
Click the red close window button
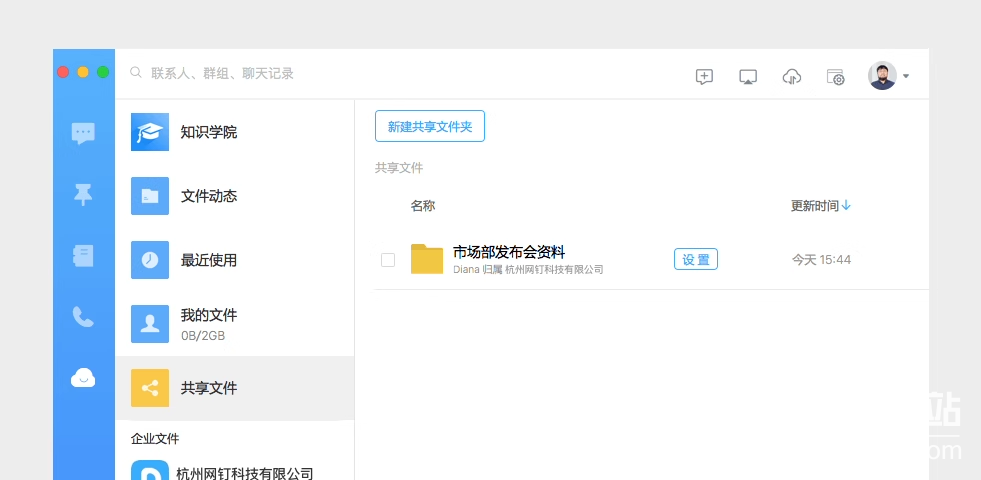(63, 72)
